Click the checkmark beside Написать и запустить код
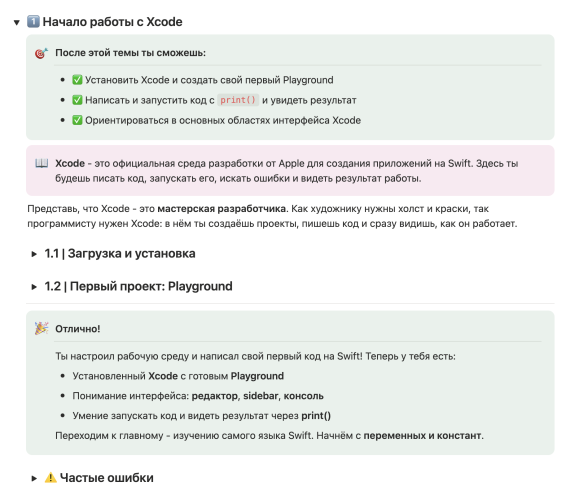Image resolution: width=575 pixels, height=491 pixels. 77,100
